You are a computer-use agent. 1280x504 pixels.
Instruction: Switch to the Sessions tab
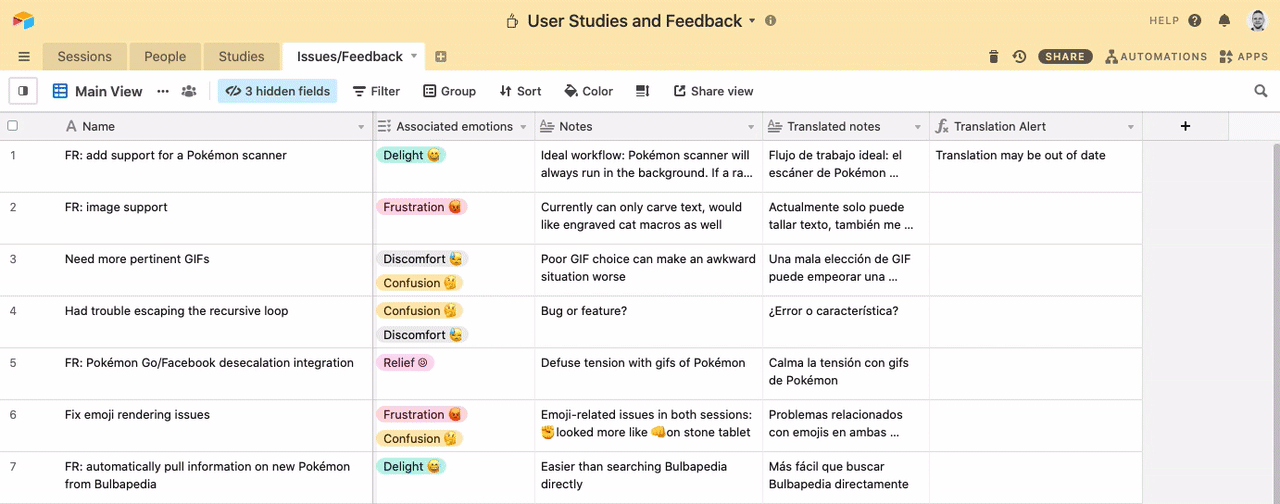85,57
